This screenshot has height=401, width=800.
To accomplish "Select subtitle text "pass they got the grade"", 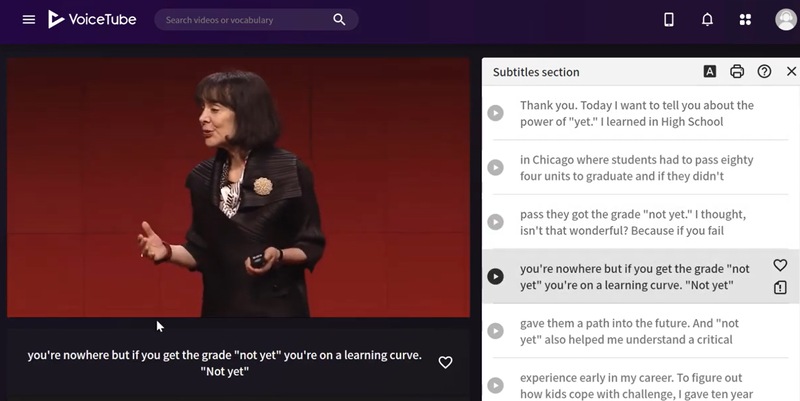I will [x=580, y=214].
